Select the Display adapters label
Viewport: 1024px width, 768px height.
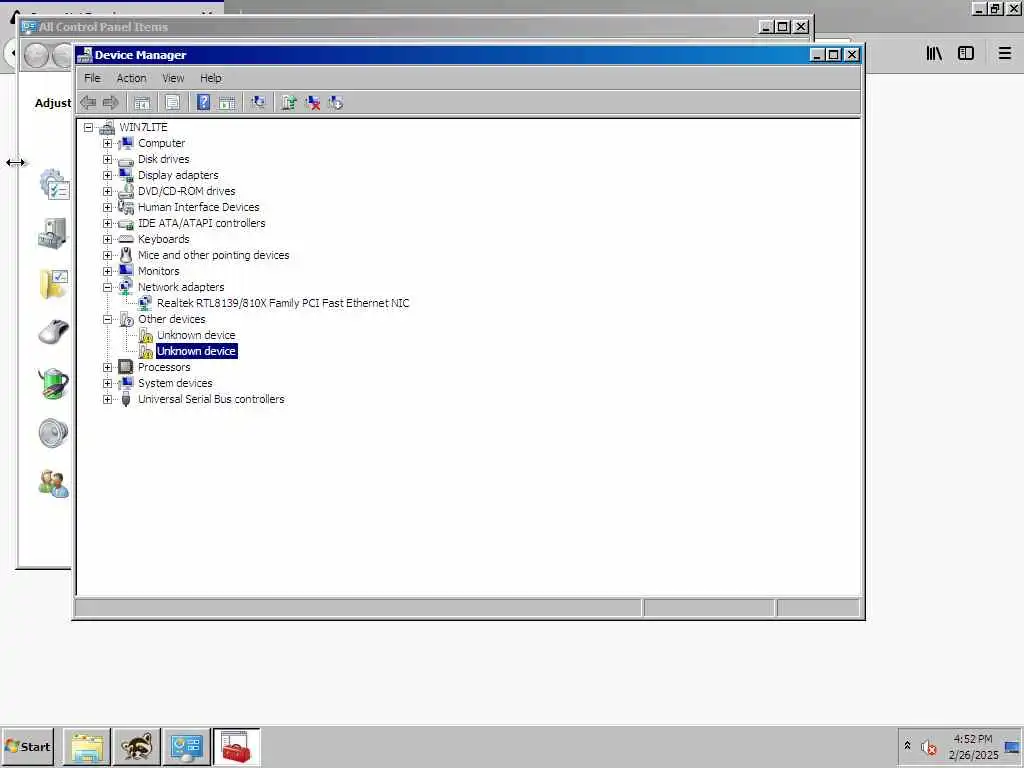178,175
